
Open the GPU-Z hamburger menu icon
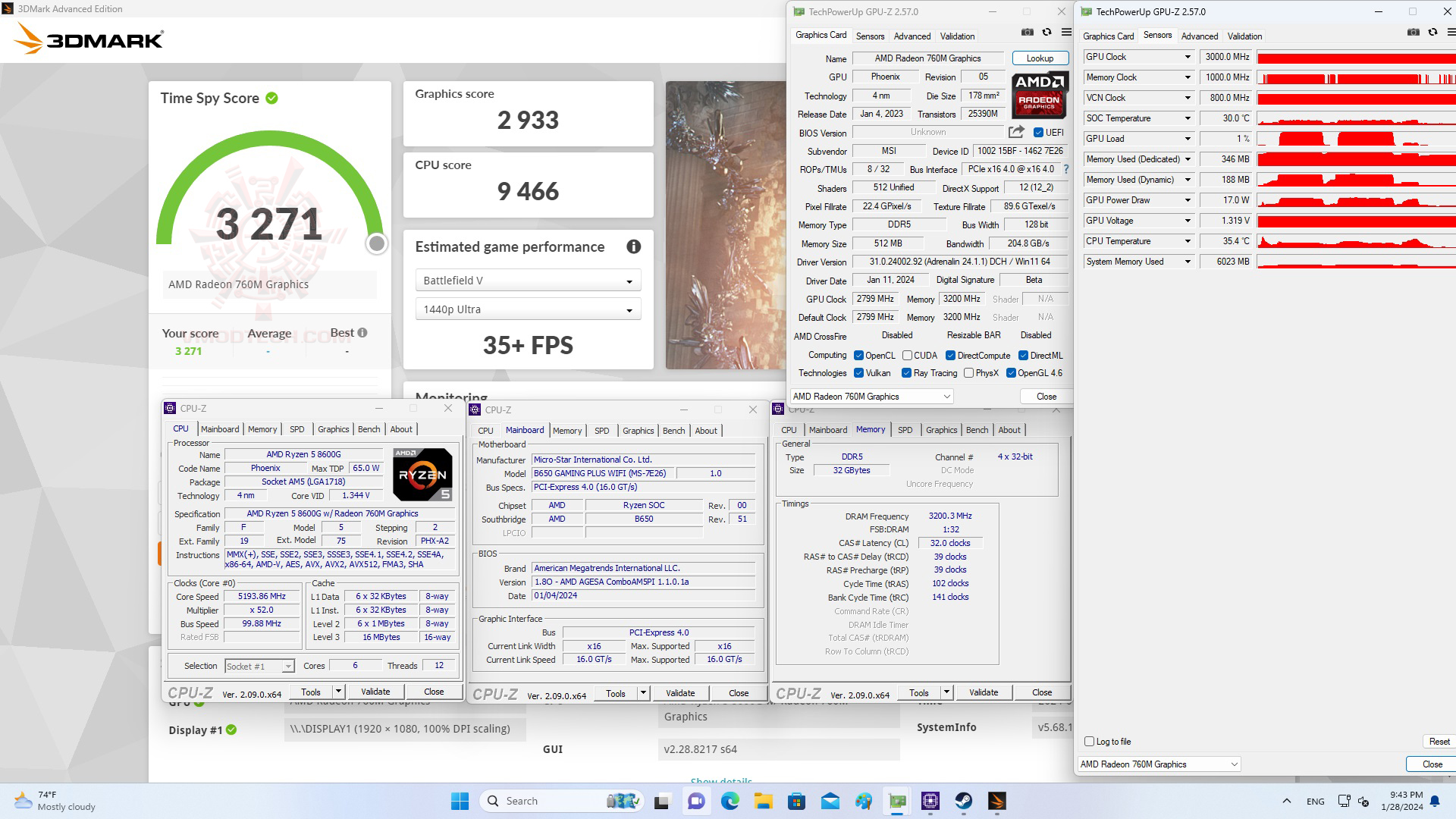click(1065, 33)
